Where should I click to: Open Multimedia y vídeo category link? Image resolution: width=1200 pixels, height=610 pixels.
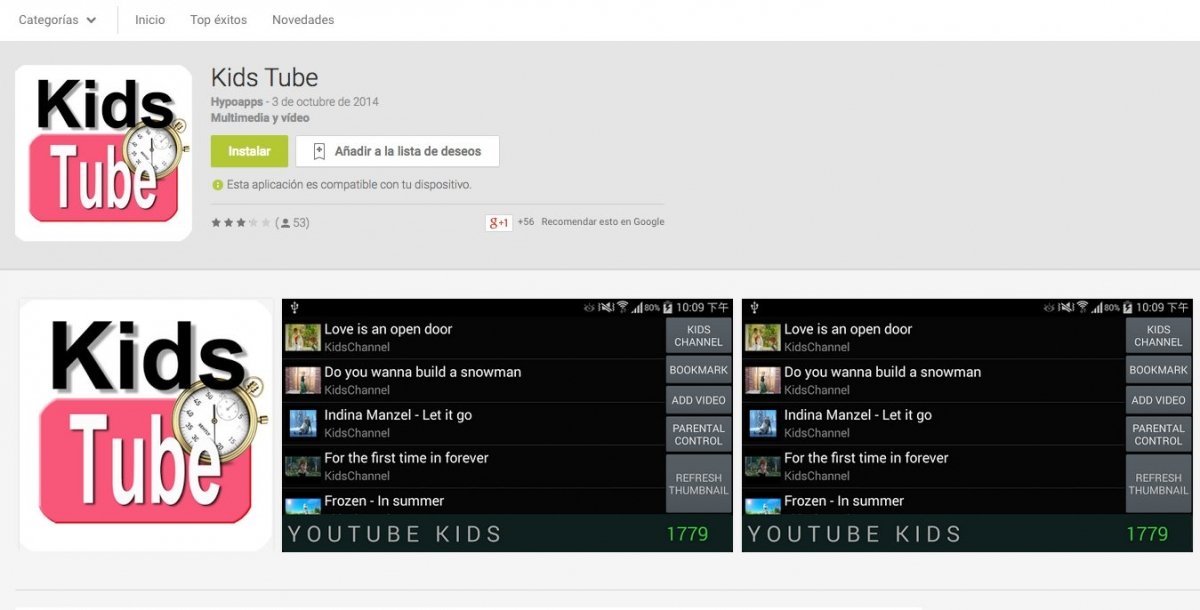point(260,118)
